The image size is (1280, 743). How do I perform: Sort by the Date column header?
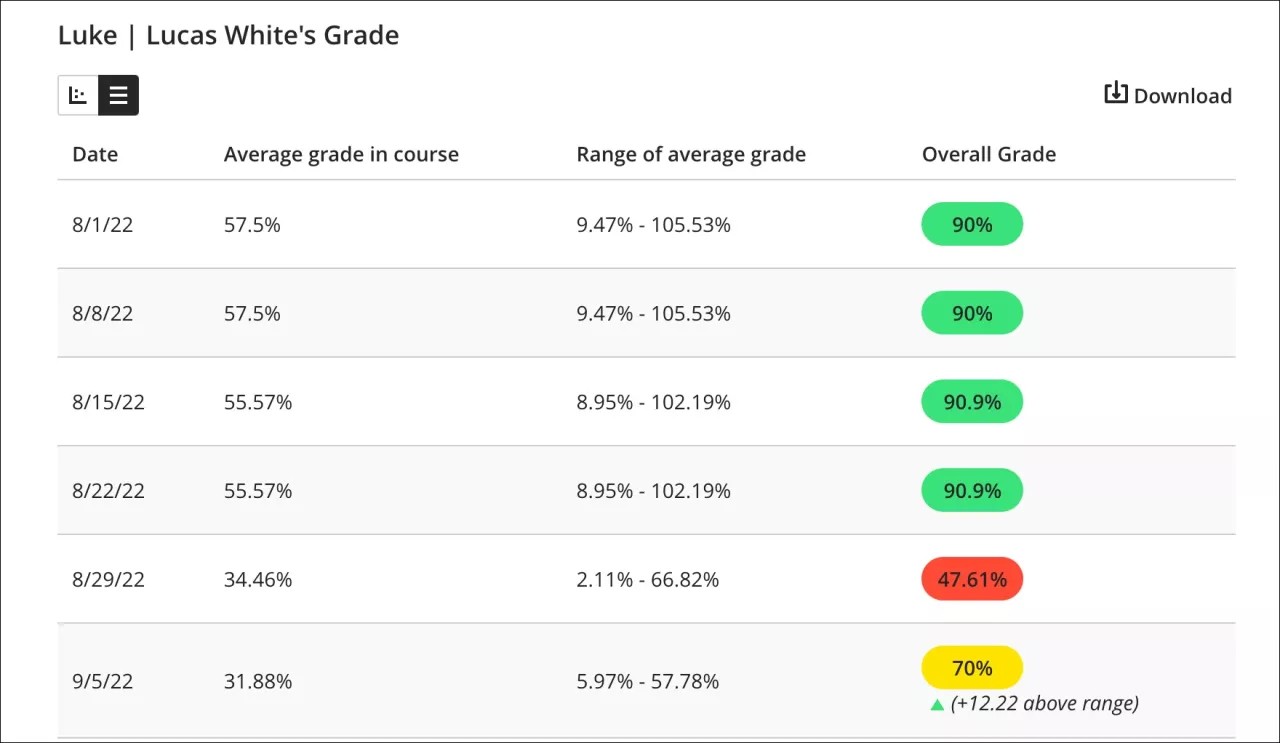click(x=94, y=154)
